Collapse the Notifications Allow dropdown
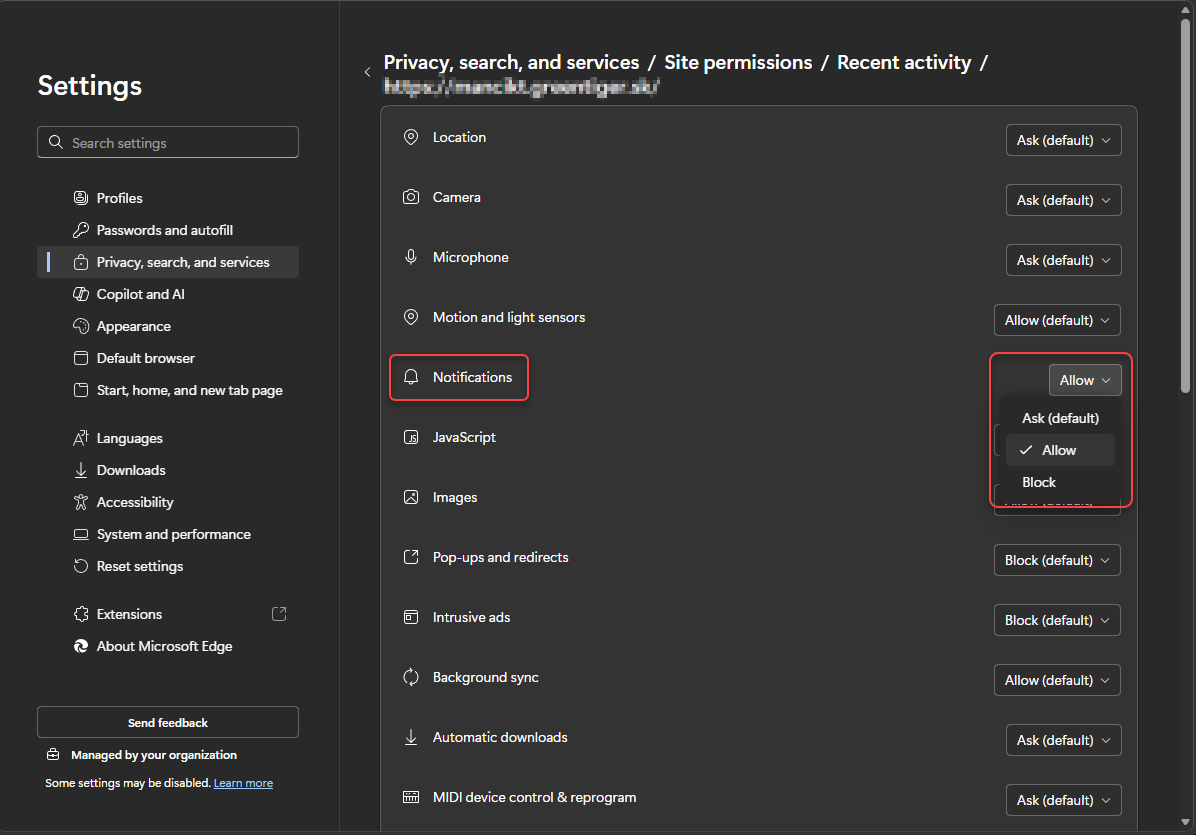The width and height of the screenshot is (1196, 835). click(1085, 381)
